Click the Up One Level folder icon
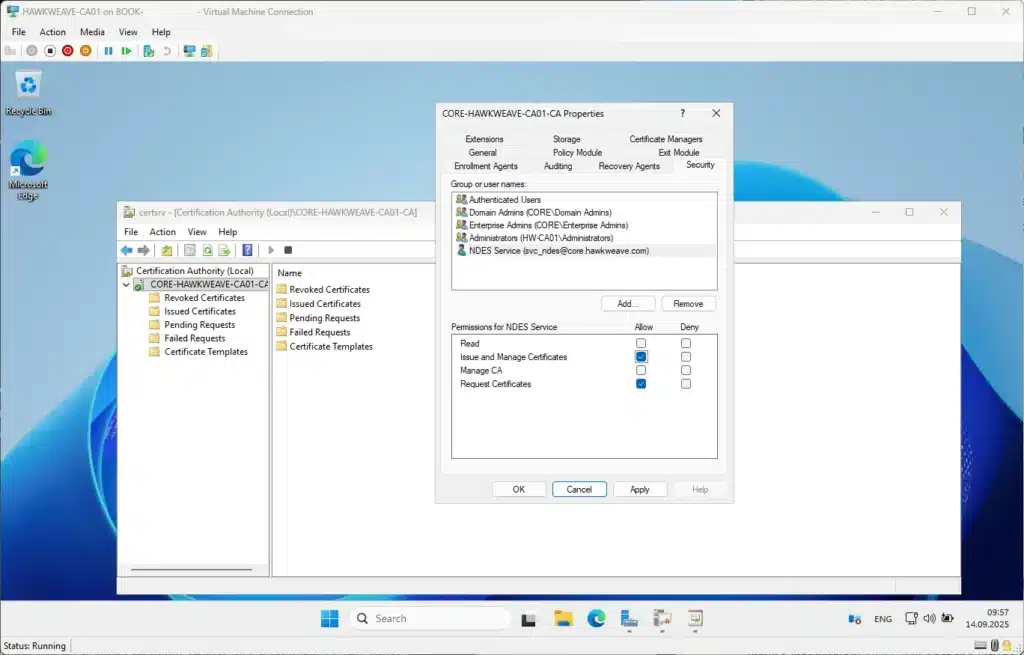Image resolution: width=1024 pixels, height=655 pixels. (x=167, y=250)
